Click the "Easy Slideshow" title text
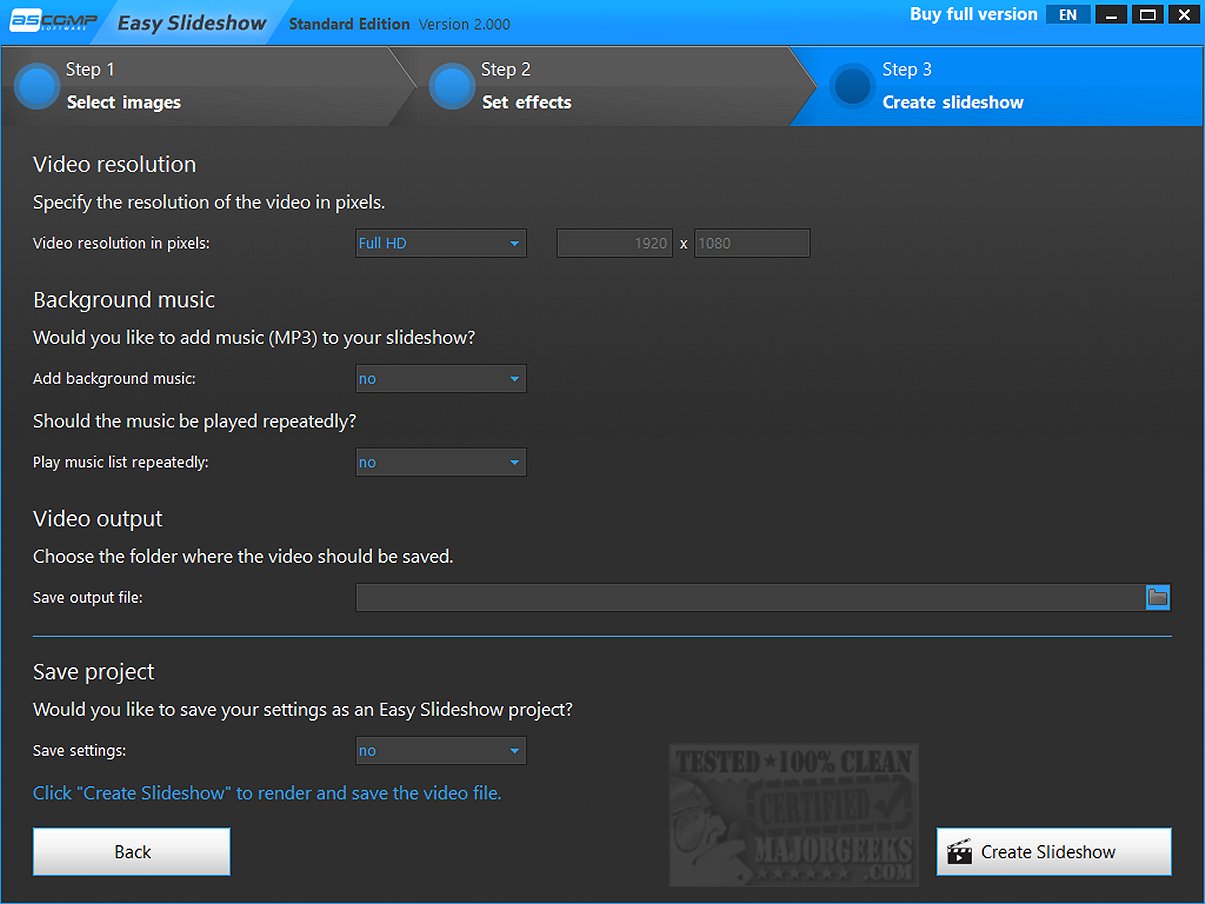 192,23
